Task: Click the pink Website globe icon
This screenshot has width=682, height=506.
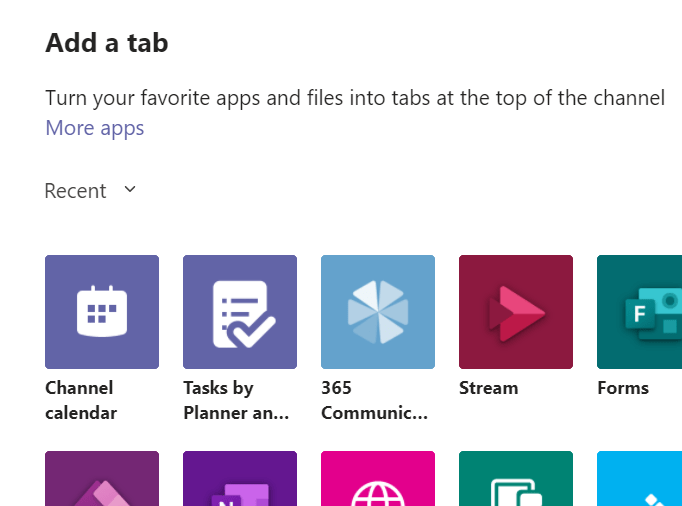Action: pos(378,479)
